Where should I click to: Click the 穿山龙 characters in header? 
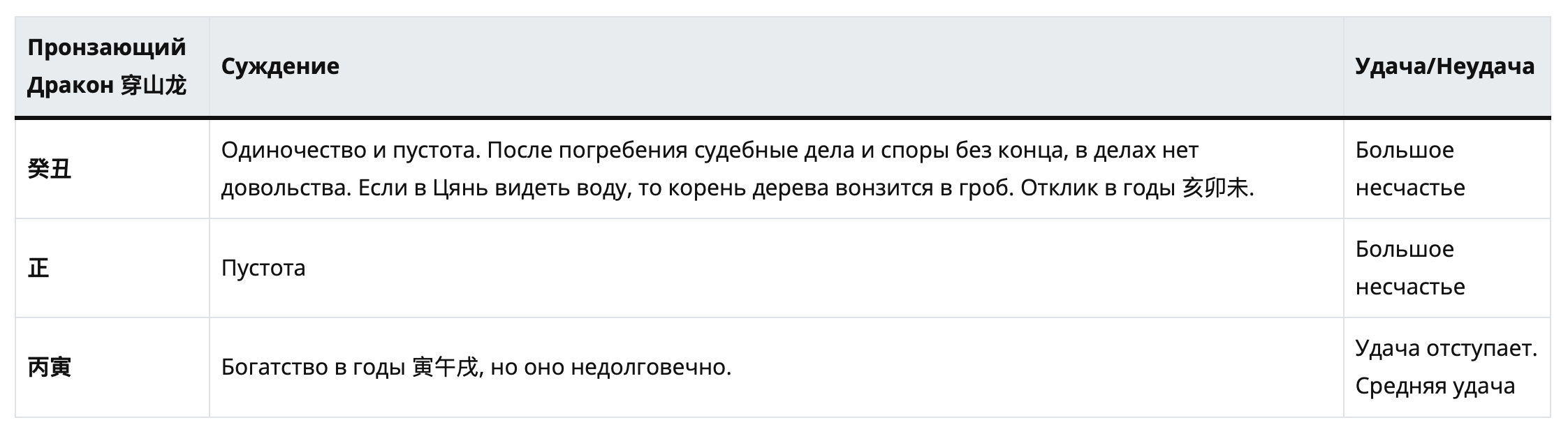click(153, 86)
